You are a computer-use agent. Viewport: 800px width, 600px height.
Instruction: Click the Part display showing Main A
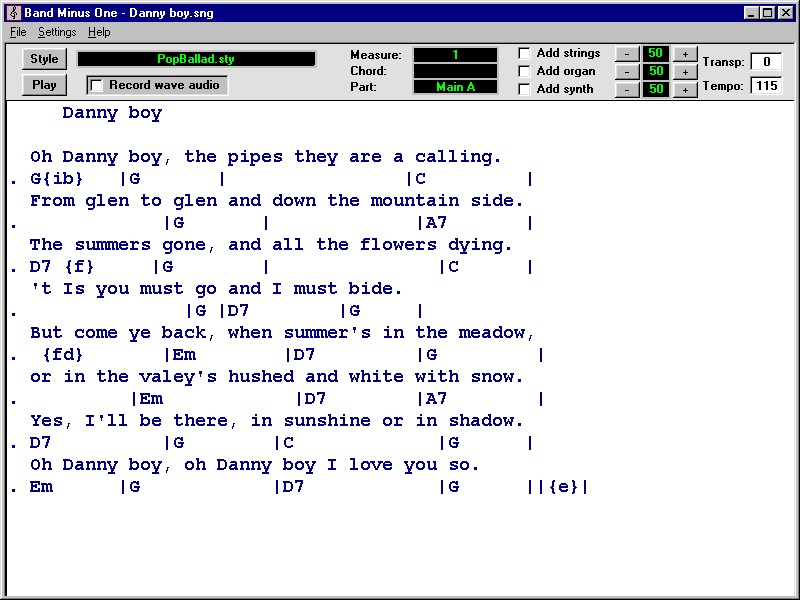pyautogui.click(x=455, y=87)
